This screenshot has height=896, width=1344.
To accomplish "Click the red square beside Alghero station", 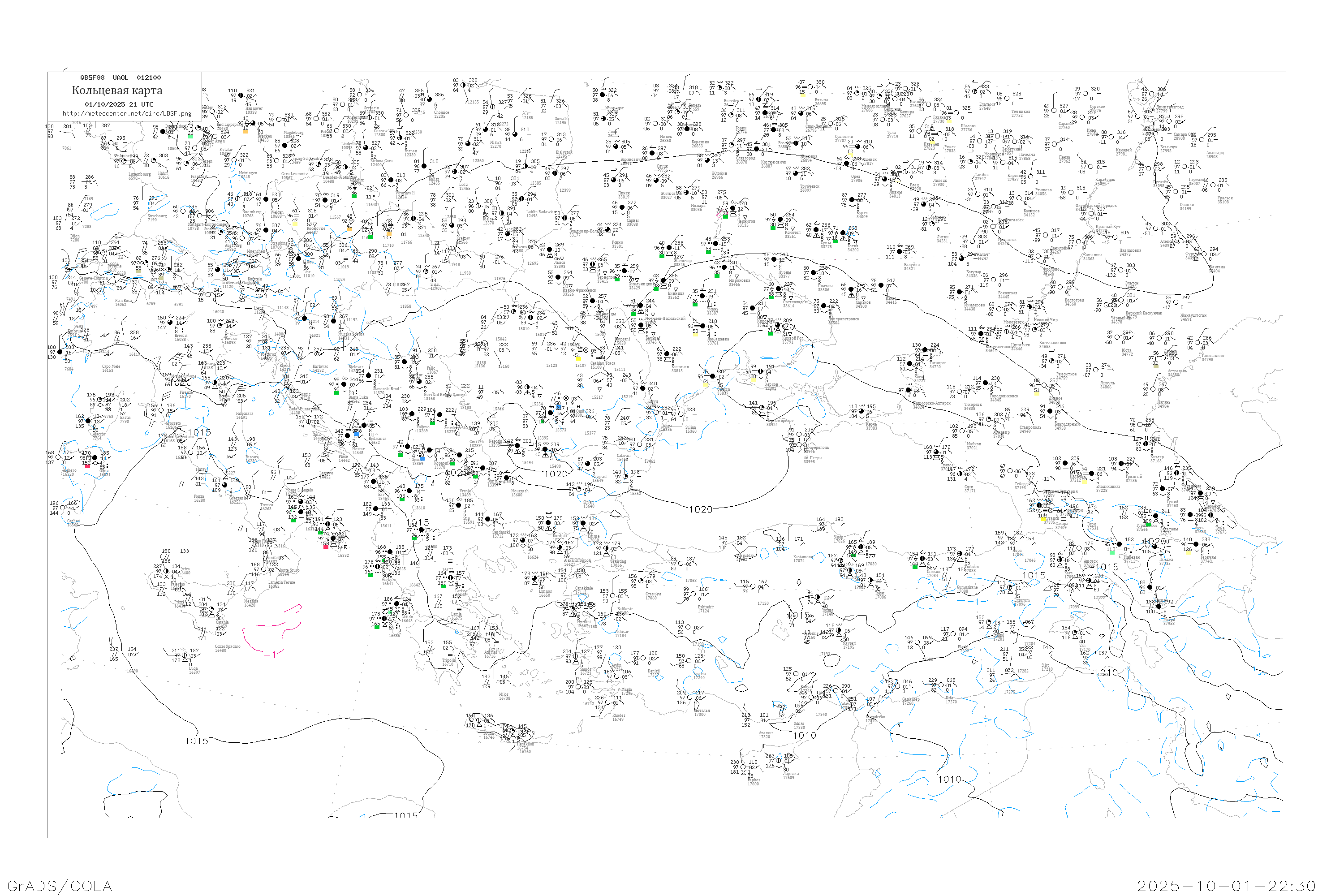I will coord(87,466).
